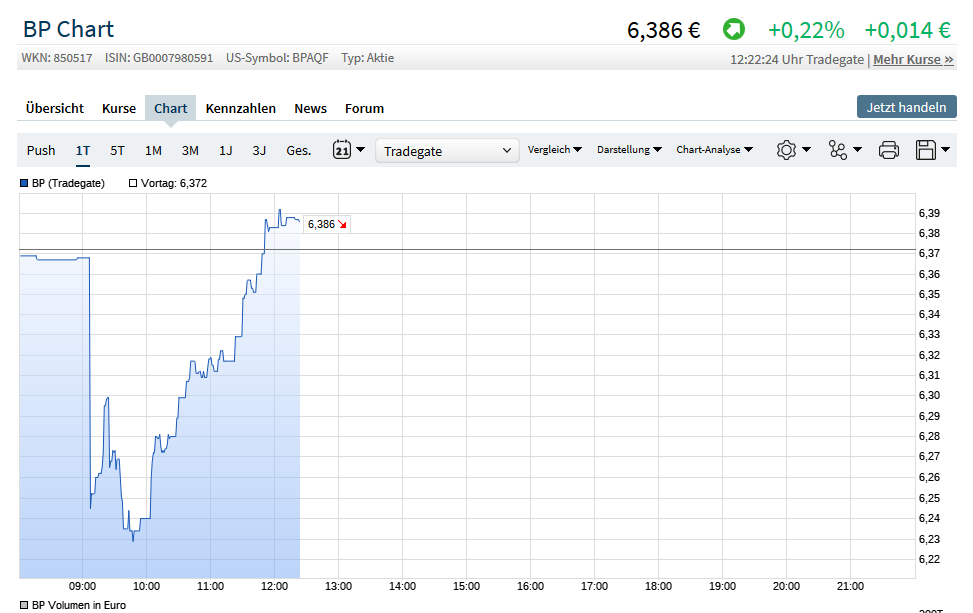Click the 6,386 € current price

(x=663, y=30)
